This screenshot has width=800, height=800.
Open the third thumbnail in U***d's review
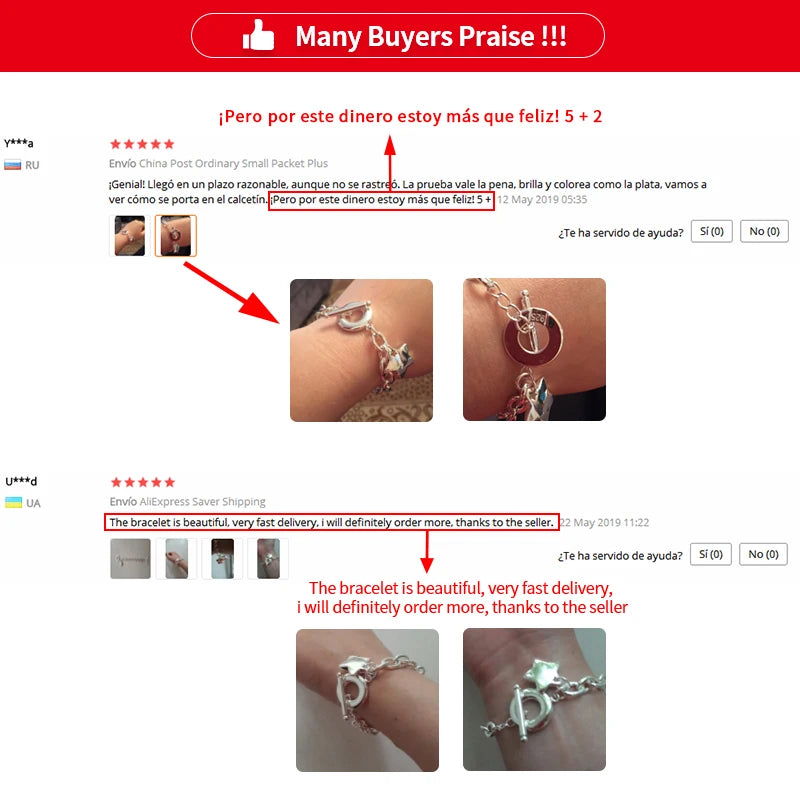click(x=222, y=559)
